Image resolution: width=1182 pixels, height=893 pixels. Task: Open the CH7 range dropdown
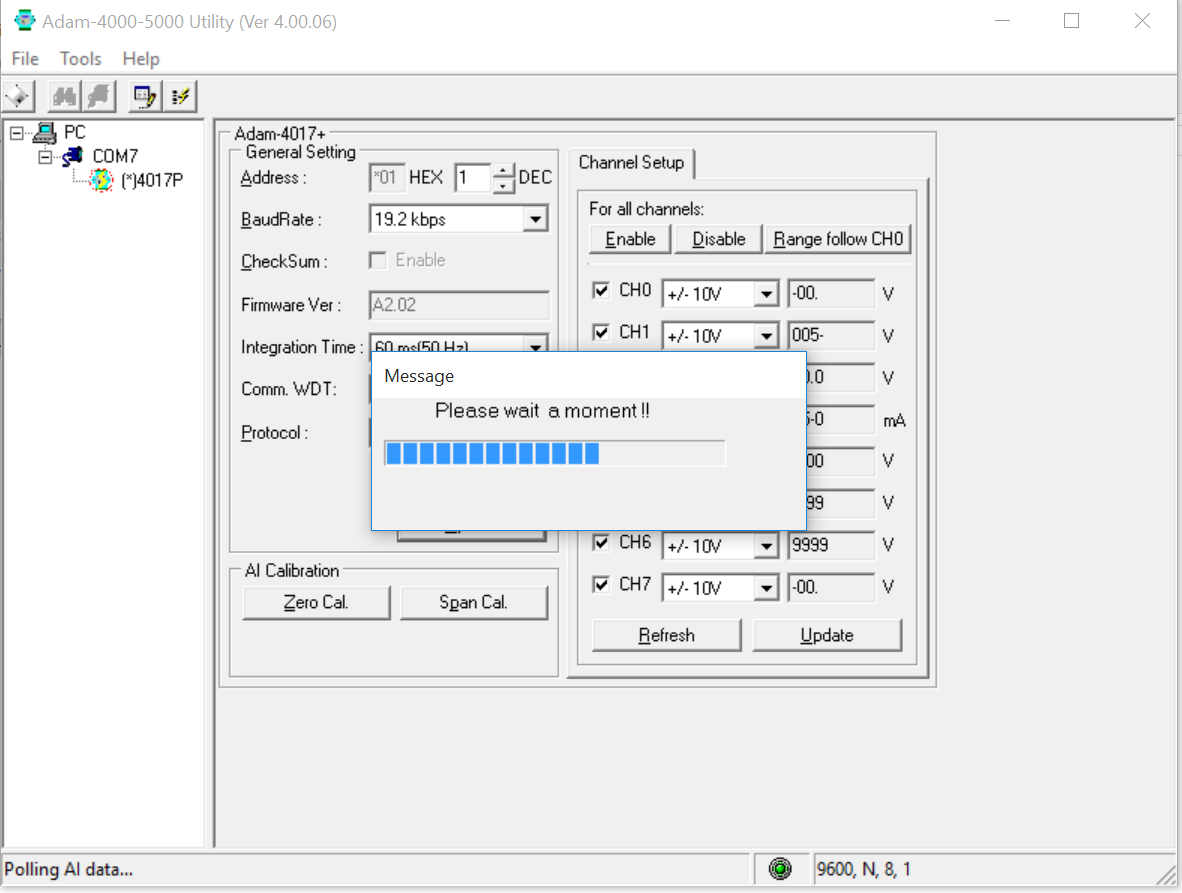tap(766, 588)
